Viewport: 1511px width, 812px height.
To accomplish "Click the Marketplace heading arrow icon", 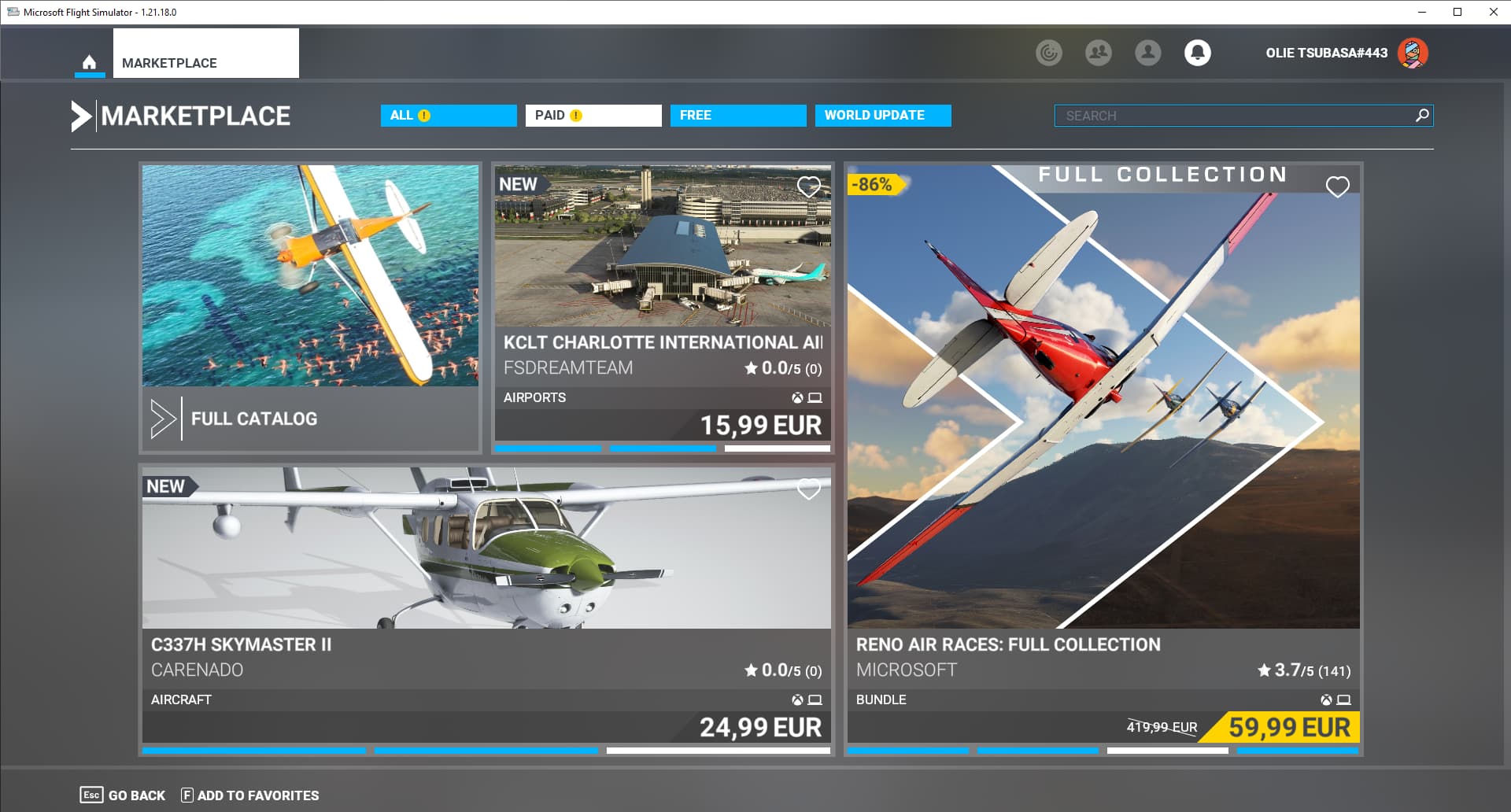I will pyautogui.click(x=81, y=116).
